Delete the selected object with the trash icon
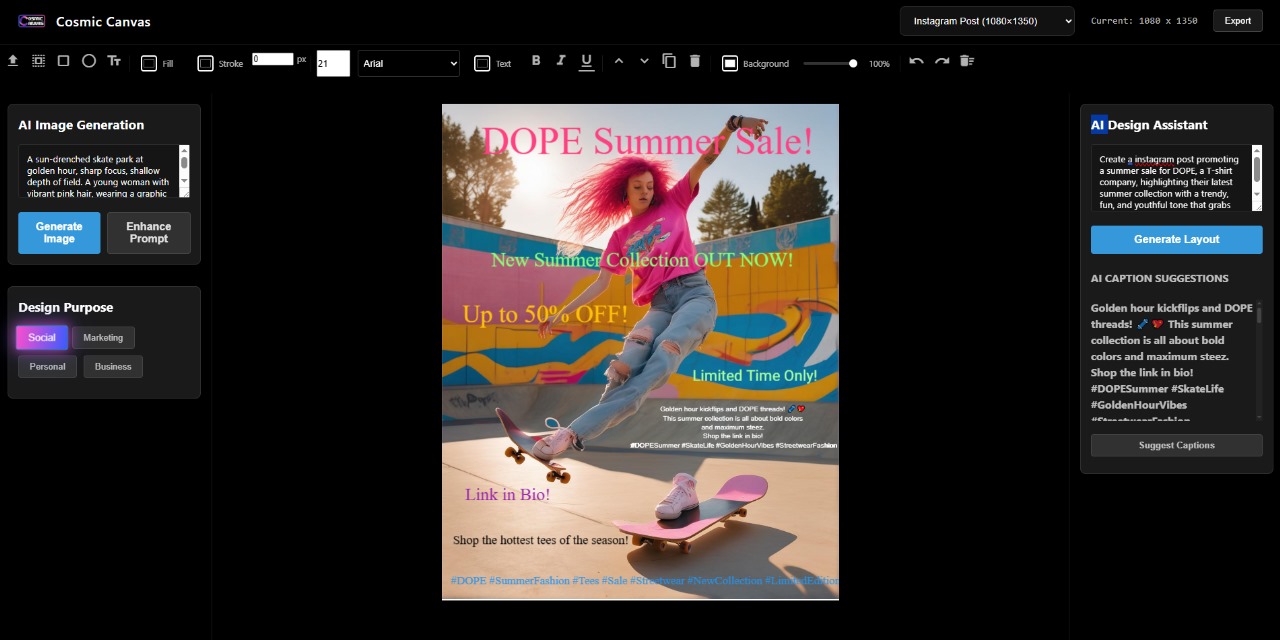Image resolution: width=1280 pixels, height=640 pixels. [x=695, y=61]
